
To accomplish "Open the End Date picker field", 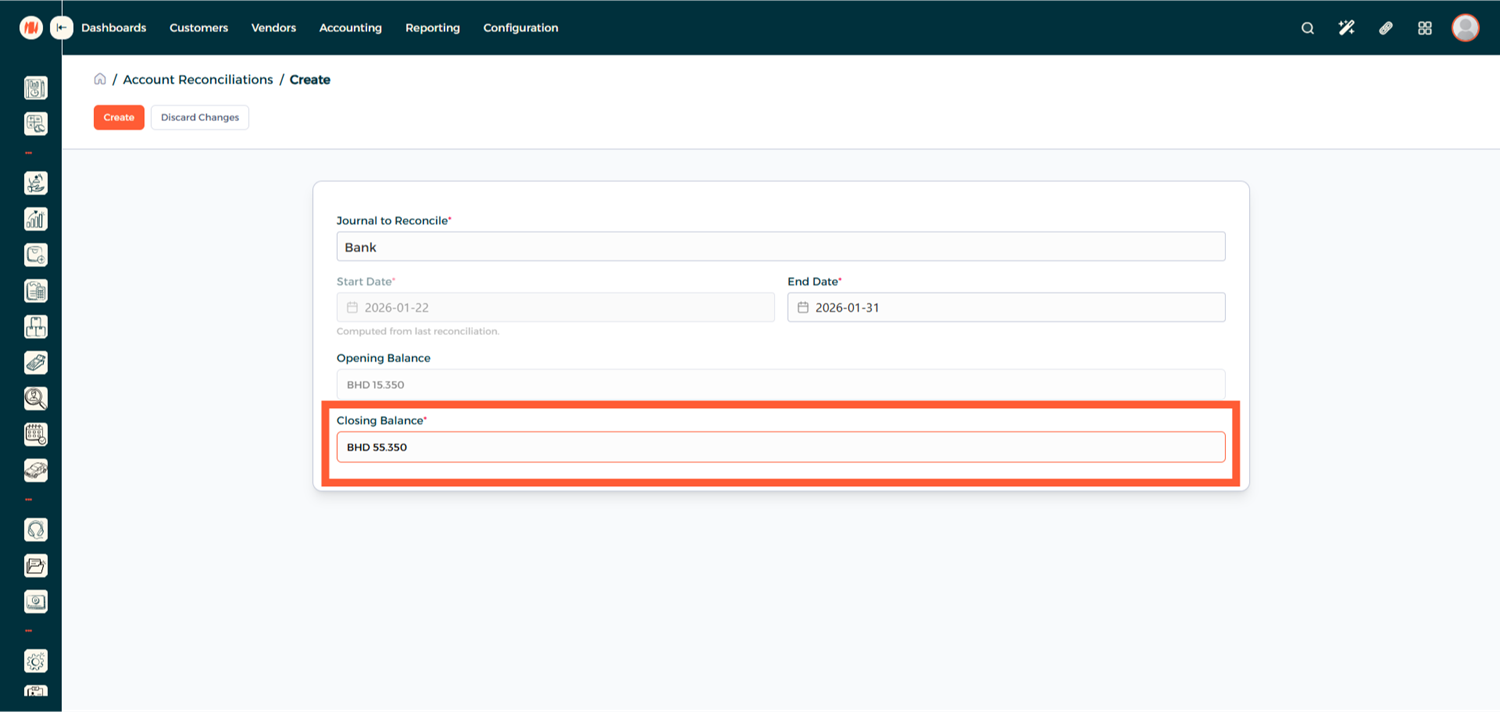I will coord(1005,308).
